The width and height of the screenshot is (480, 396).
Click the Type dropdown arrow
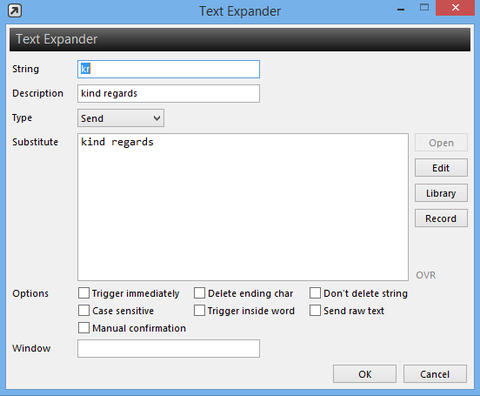click(x=157, y=118)
